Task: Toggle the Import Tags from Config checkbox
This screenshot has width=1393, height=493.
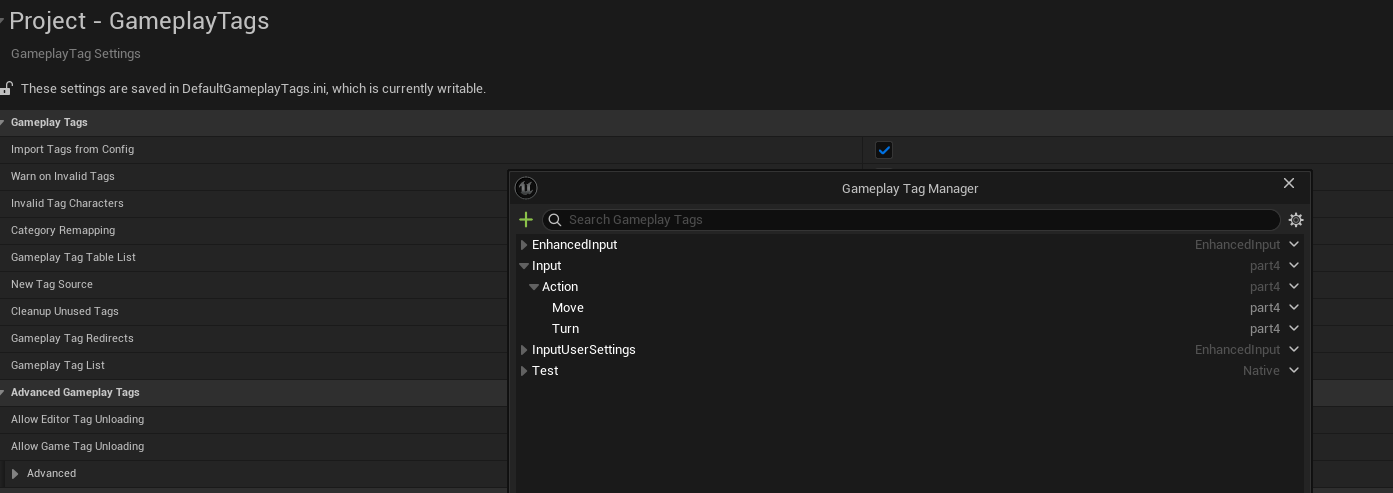Action: (x=884, y=150)
